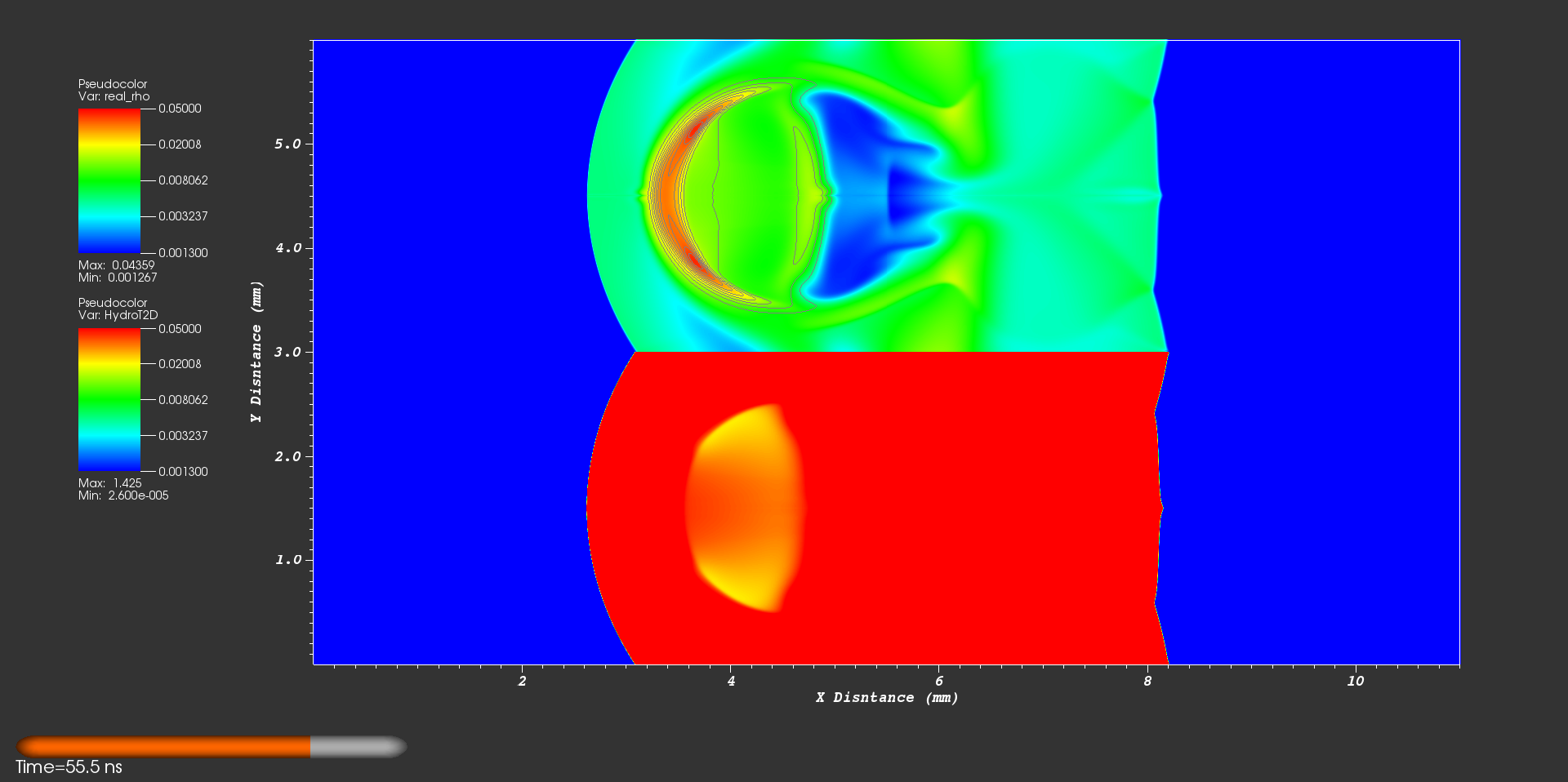This screenshot has width=1568, height=782.
Task: Click the y-axis tick label 1.0
Action: pyautogui.click(x=287, y=560)
